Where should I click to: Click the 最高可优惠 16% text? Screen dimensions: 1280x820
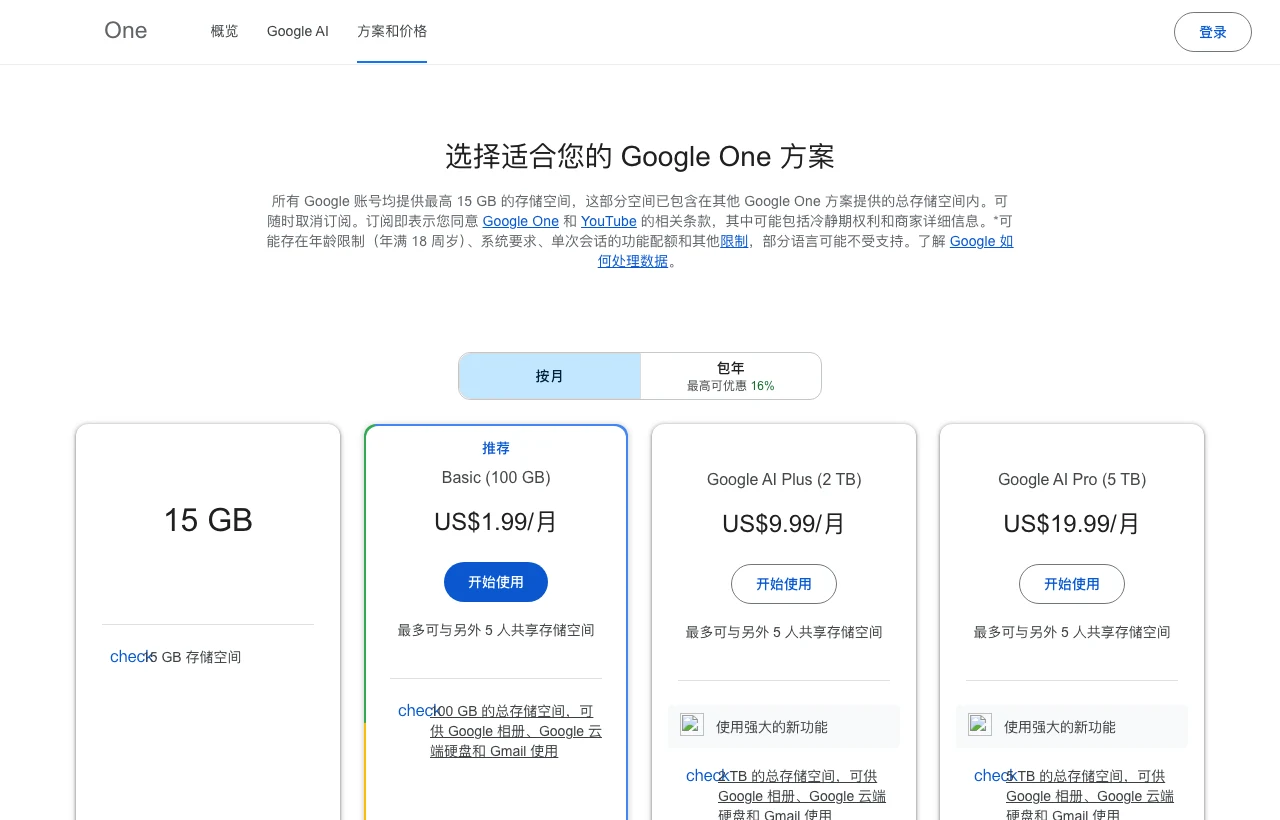pos(731,385)
